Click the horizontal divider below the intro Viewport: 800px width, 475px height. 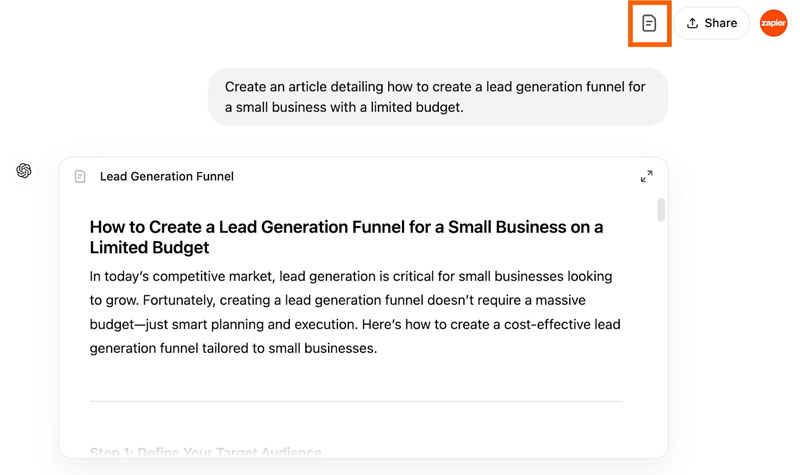coord(355,401)
